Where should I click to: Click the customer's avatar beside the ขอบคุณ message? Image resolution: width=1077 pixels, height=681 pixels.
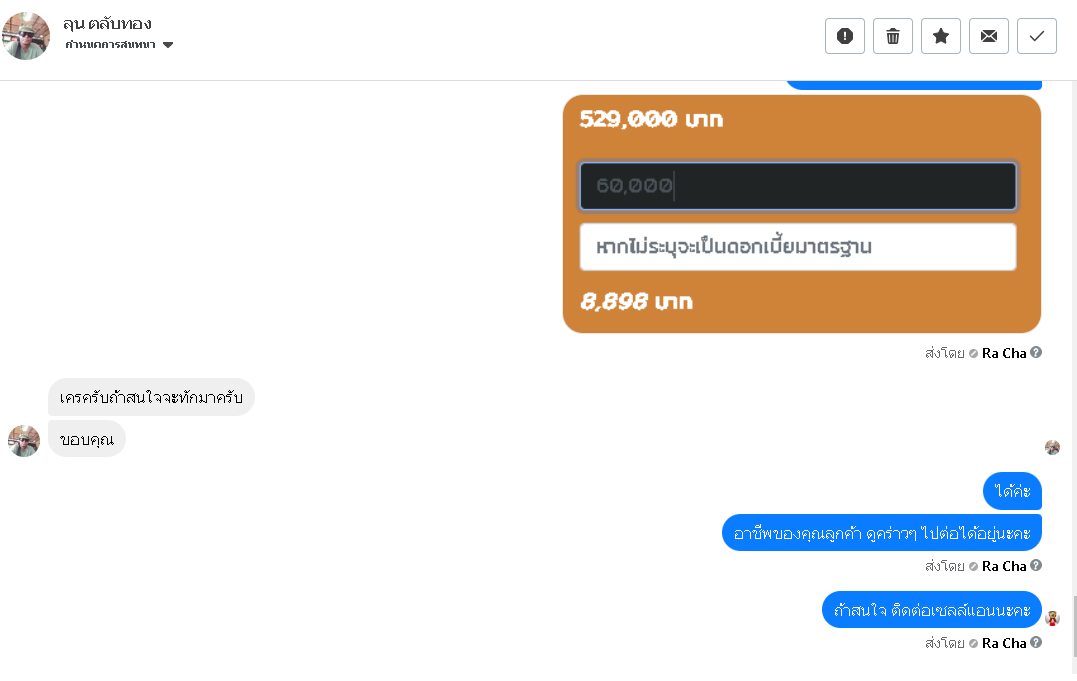24,440
